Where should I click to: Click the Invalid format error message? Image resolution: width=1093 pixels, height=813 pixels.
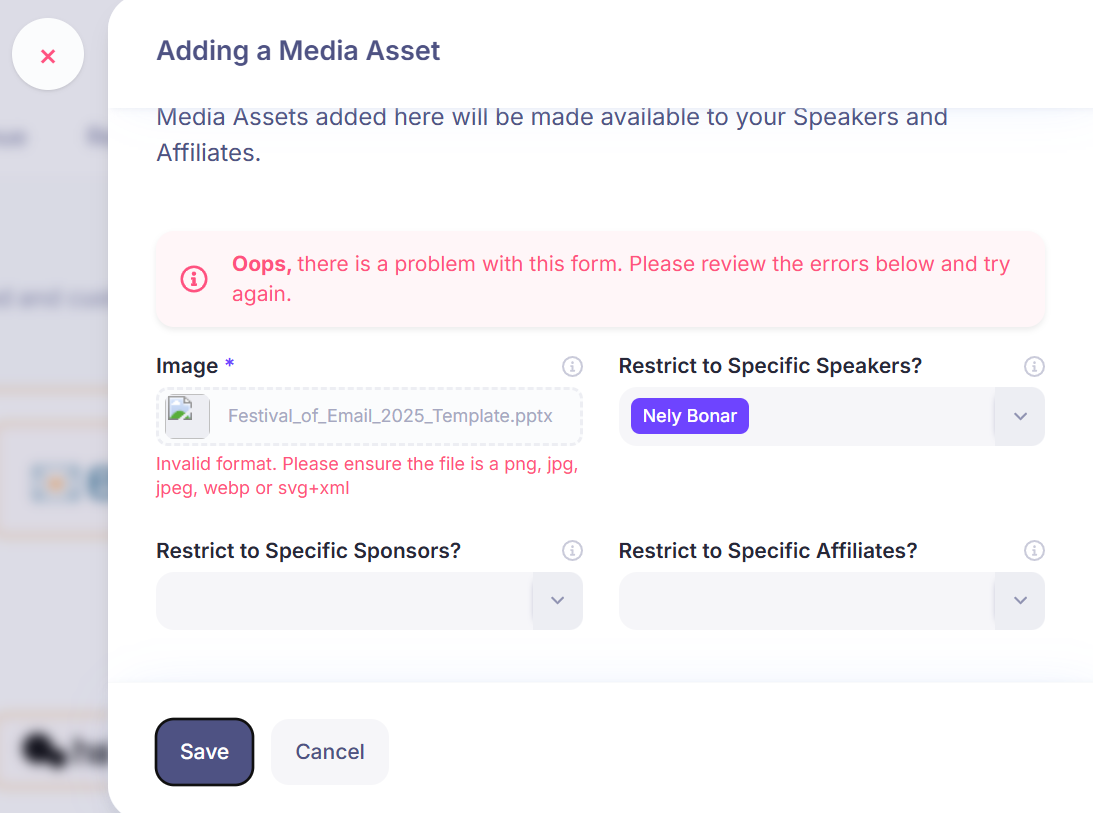point(367,476)
